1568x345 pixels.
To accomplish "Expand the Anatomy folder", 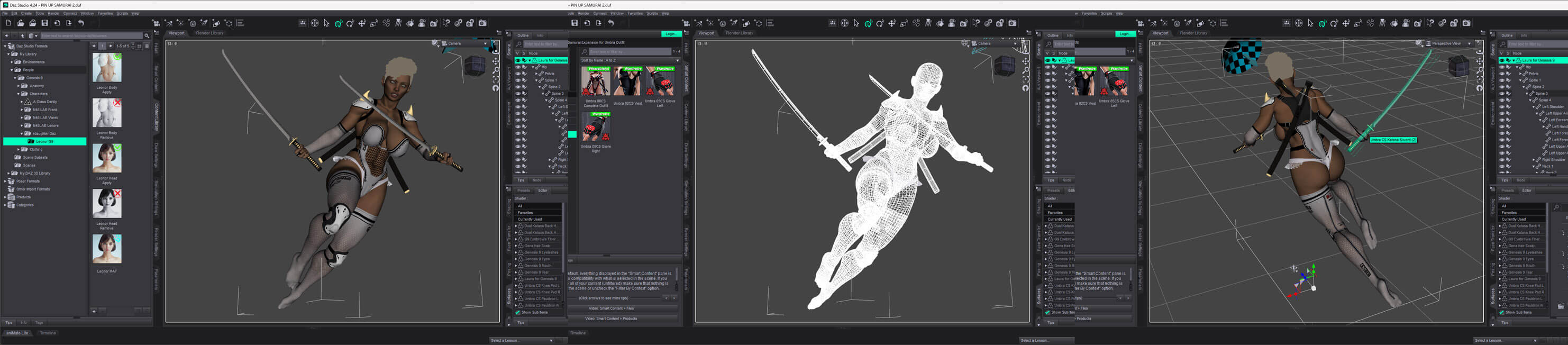I will (x=19, y=86).
